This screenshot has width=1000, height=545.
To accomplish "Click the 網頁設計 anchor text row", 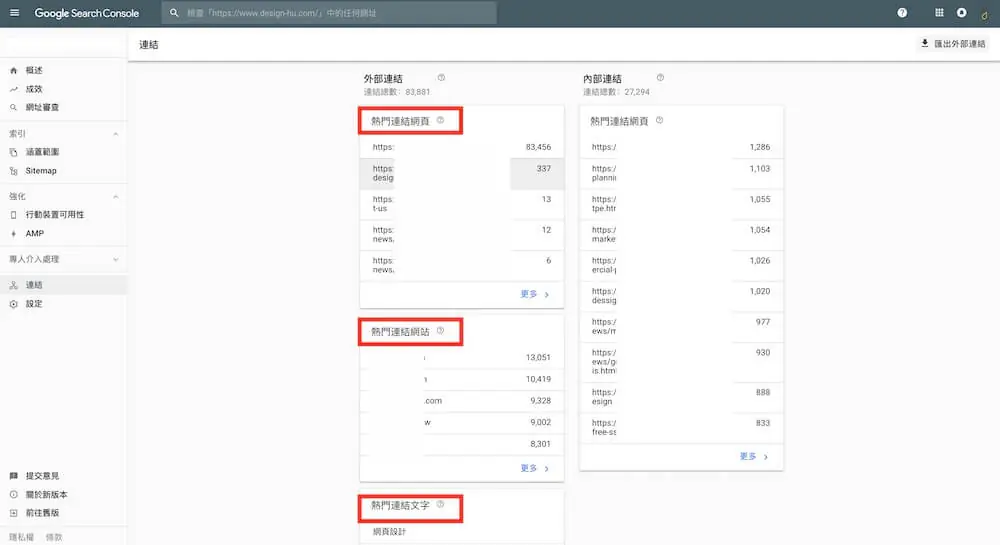I will click(x=462, y=532).
